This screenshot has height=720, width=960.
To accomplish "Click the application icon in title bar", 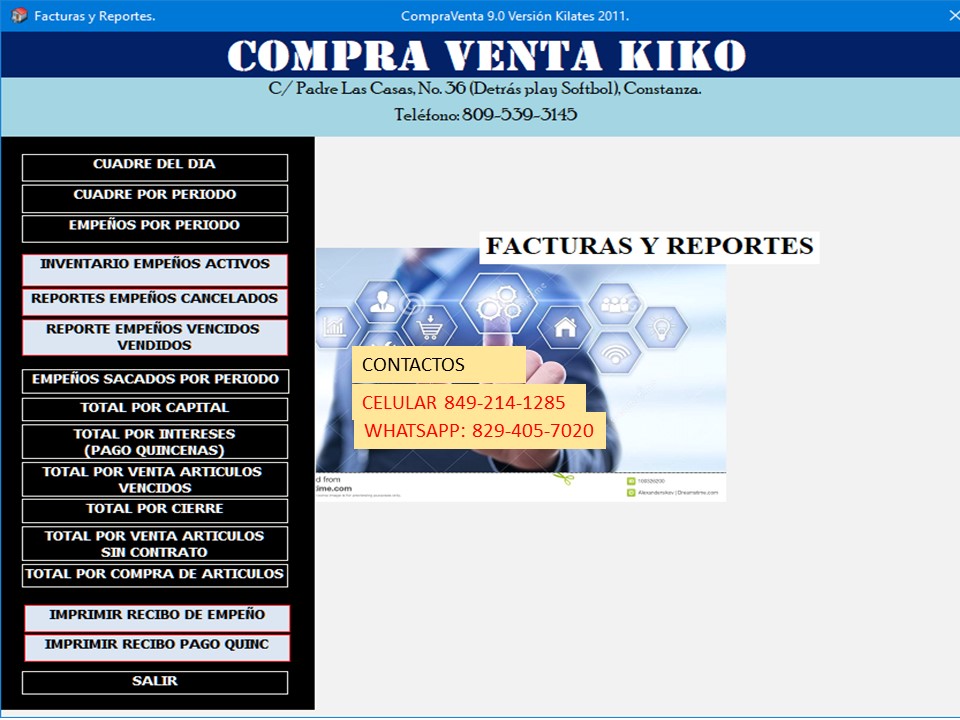I will coord(18,16).
